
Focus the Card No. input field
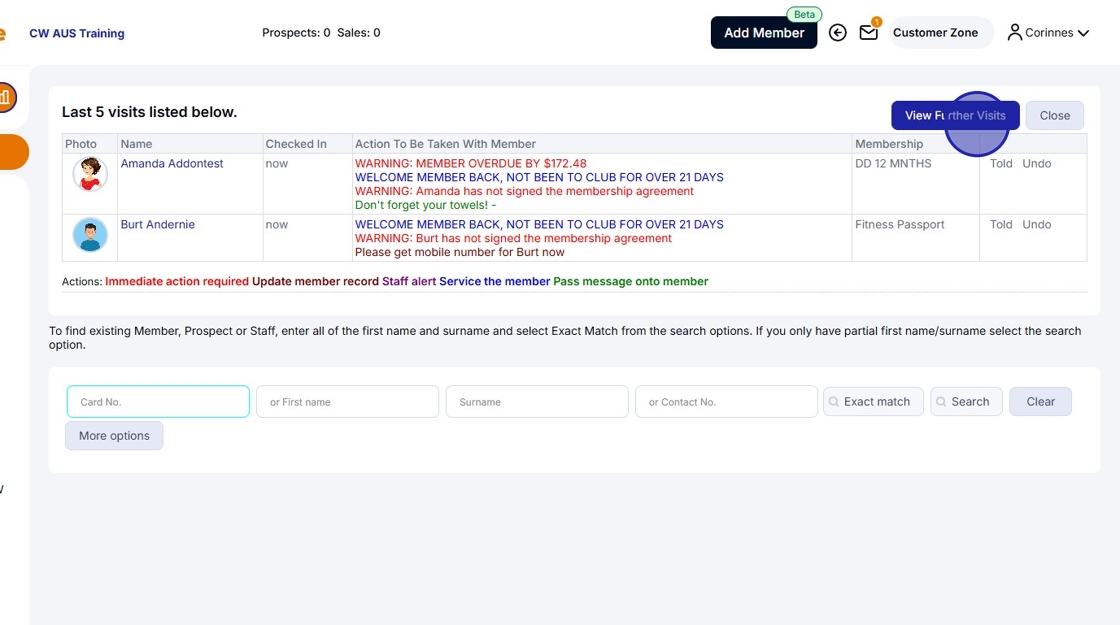click(158, 401)
